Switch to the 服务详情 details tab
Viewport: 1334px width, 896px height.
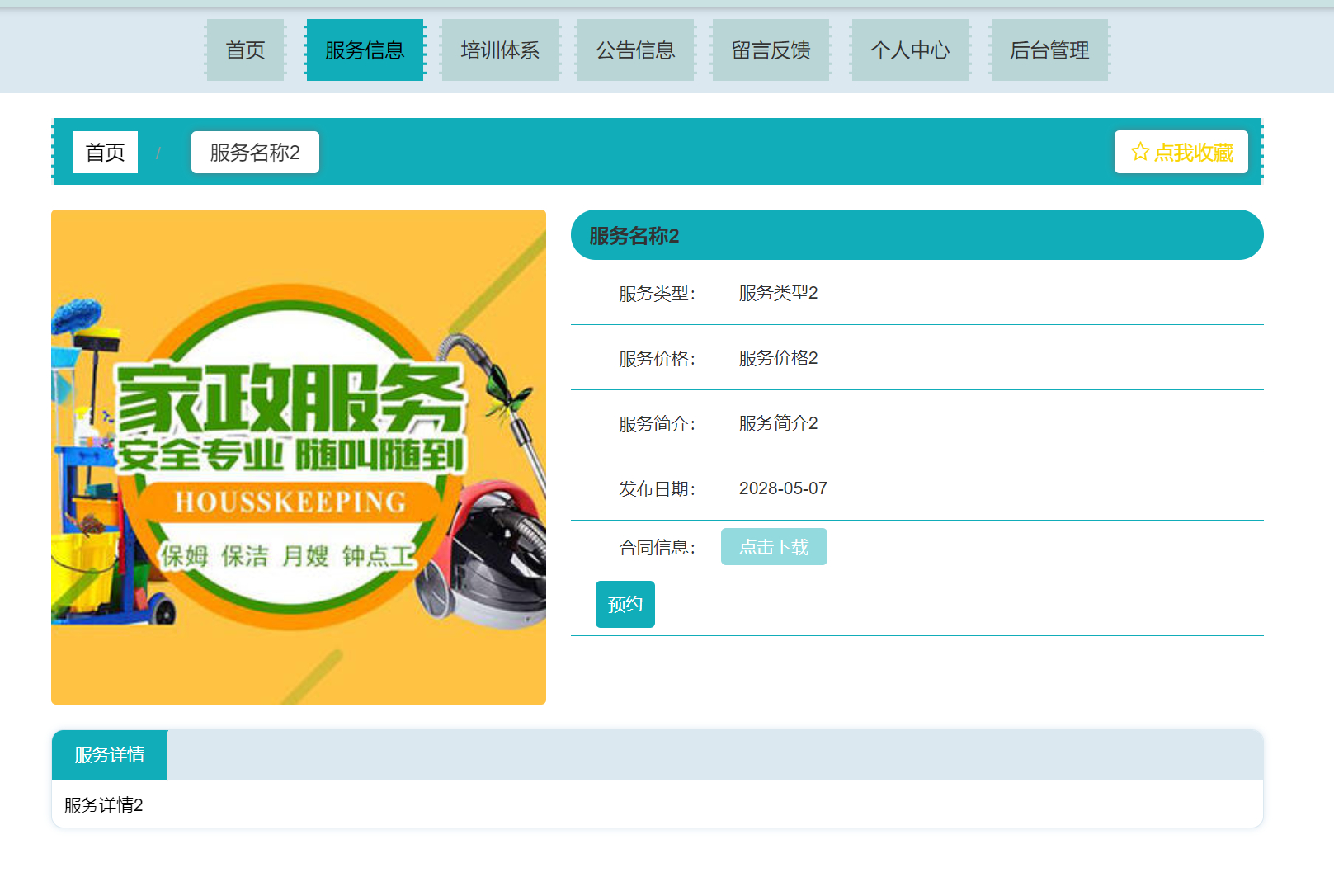pyautogui.click(x=110, y=754)
